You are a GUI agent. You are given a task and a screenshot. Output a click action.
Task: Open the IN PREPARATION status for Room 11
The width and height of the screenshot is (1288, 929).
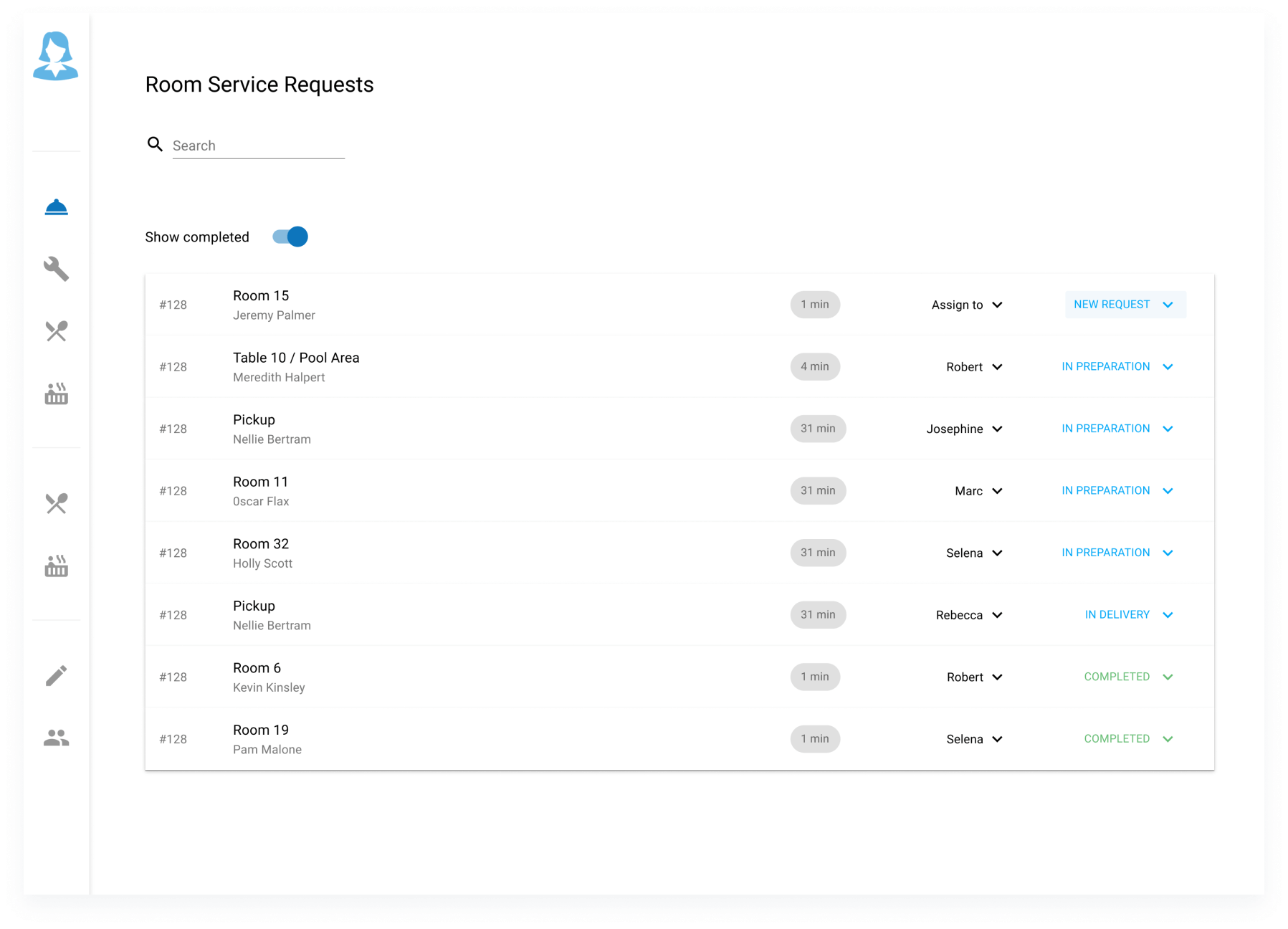(1117, 490)
